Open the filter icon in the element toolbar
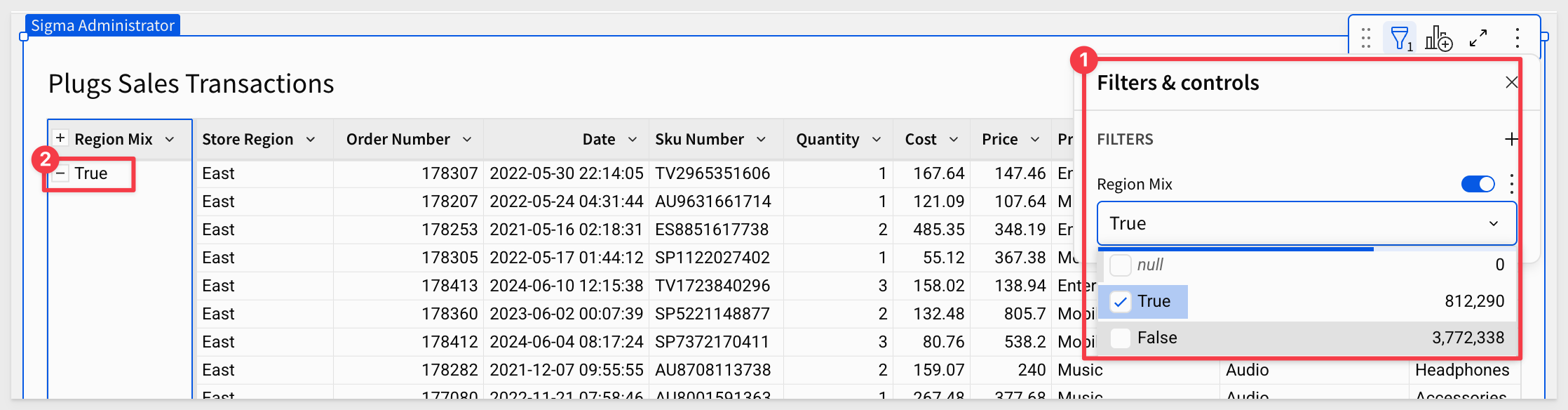Viewport: 1568px width, 410px height. (x=1400, y=38)
